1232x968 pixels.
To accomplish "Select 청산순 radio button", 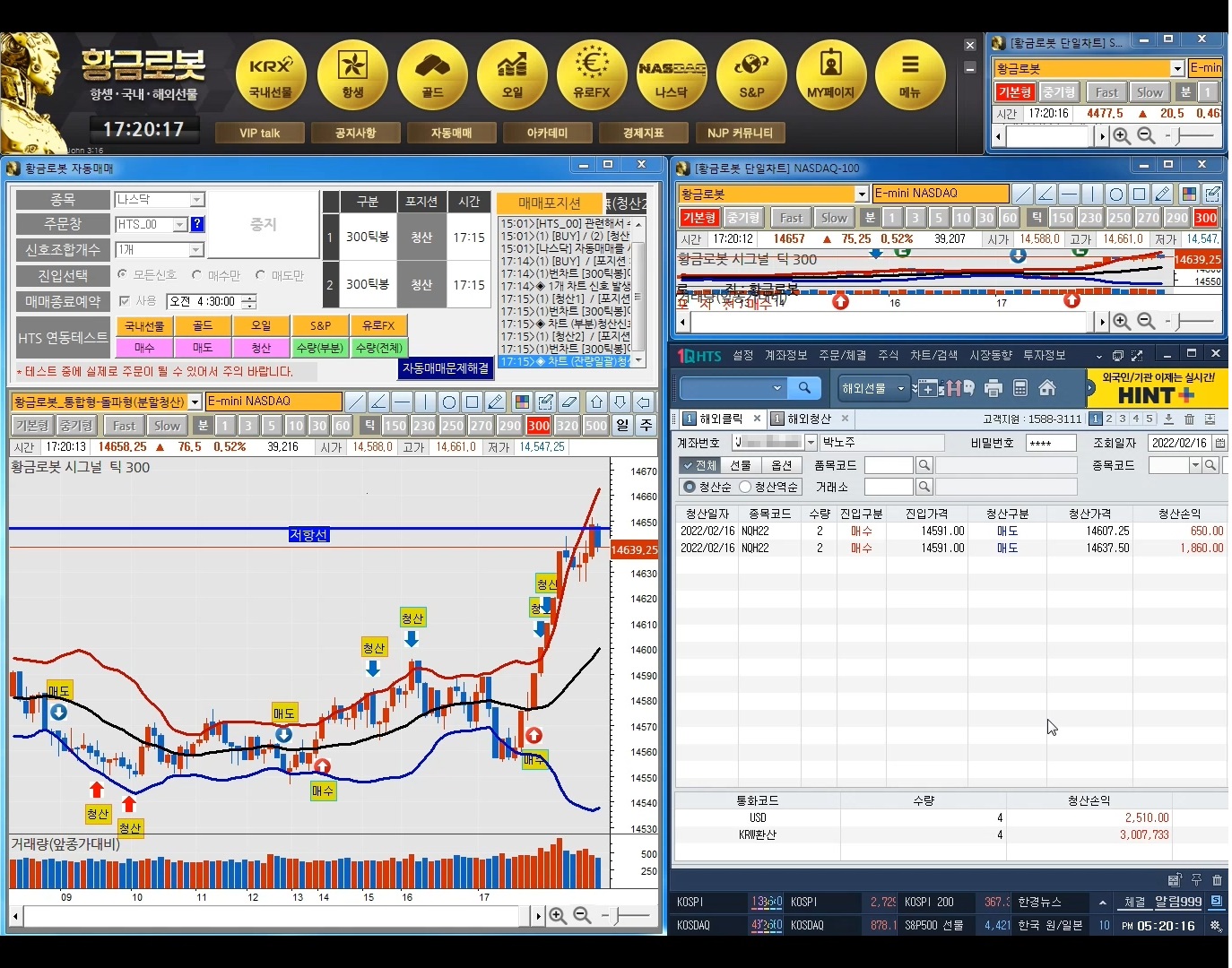I will click(690, 487).
